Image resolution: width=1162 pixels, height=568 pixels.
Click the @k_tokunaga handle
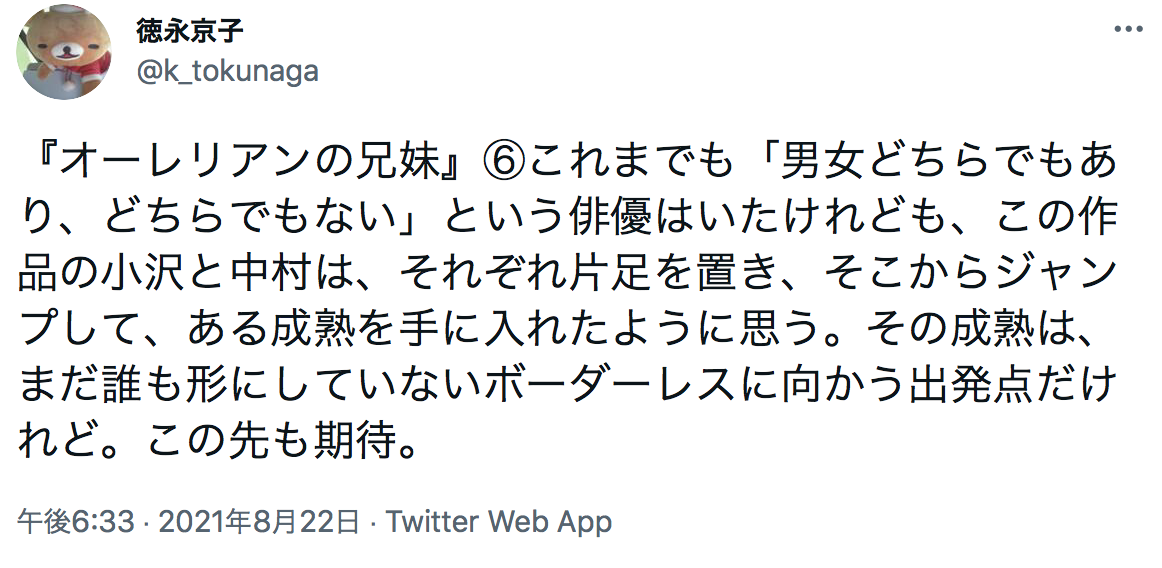point(227,71)
